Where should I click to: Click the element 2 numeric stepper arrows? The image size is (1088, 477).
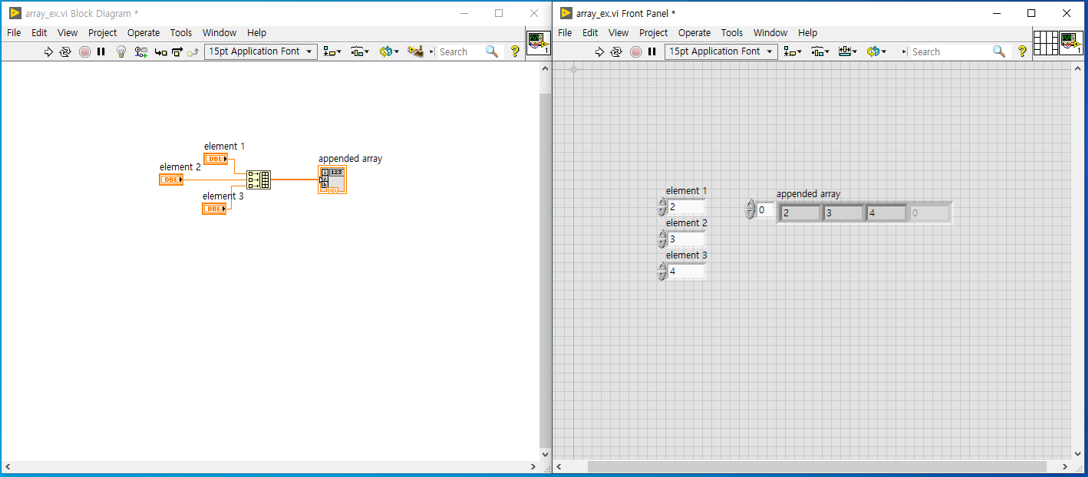click(662, 239)
